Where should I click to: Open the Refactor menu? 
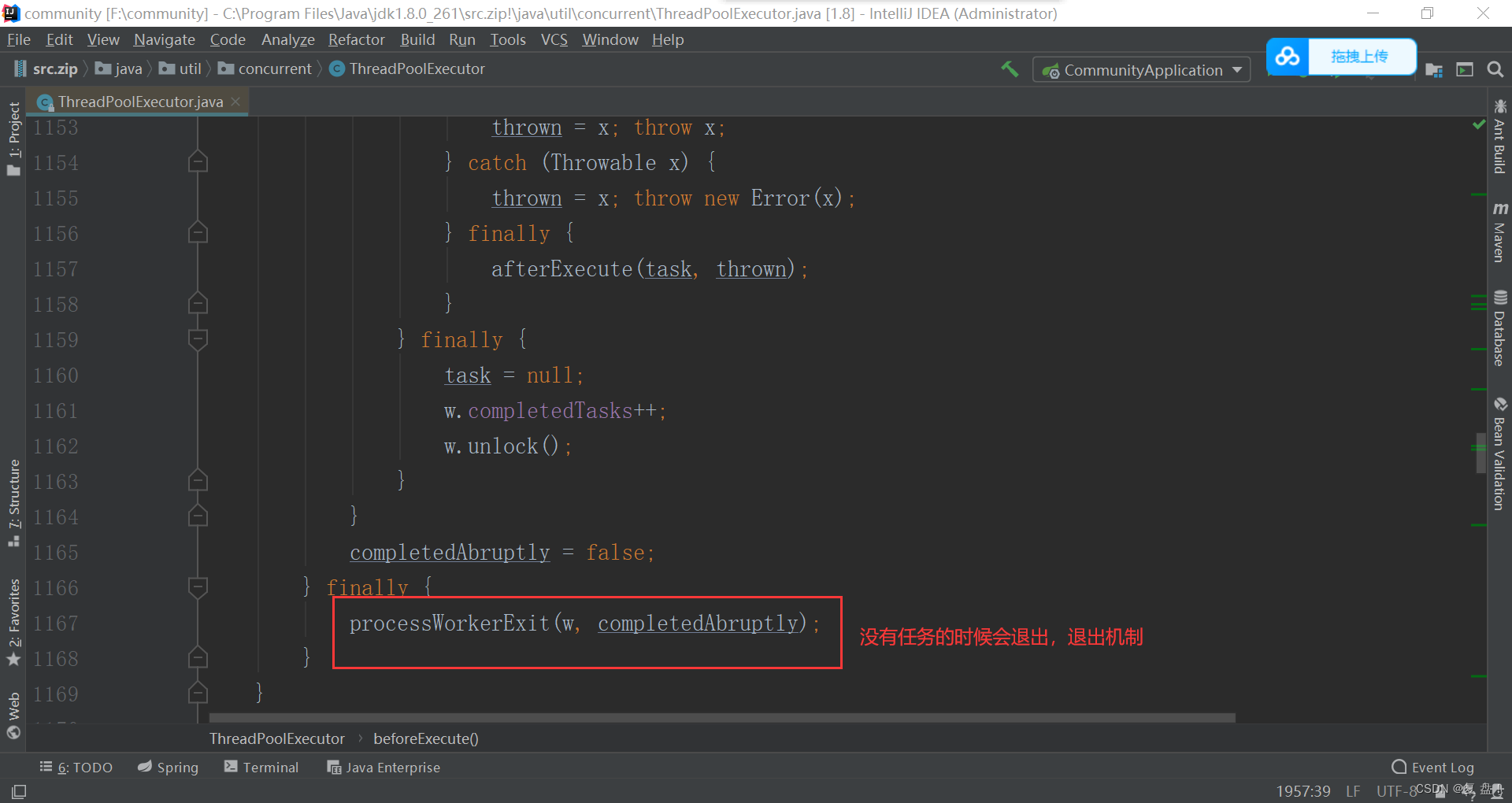click(357, 40)
